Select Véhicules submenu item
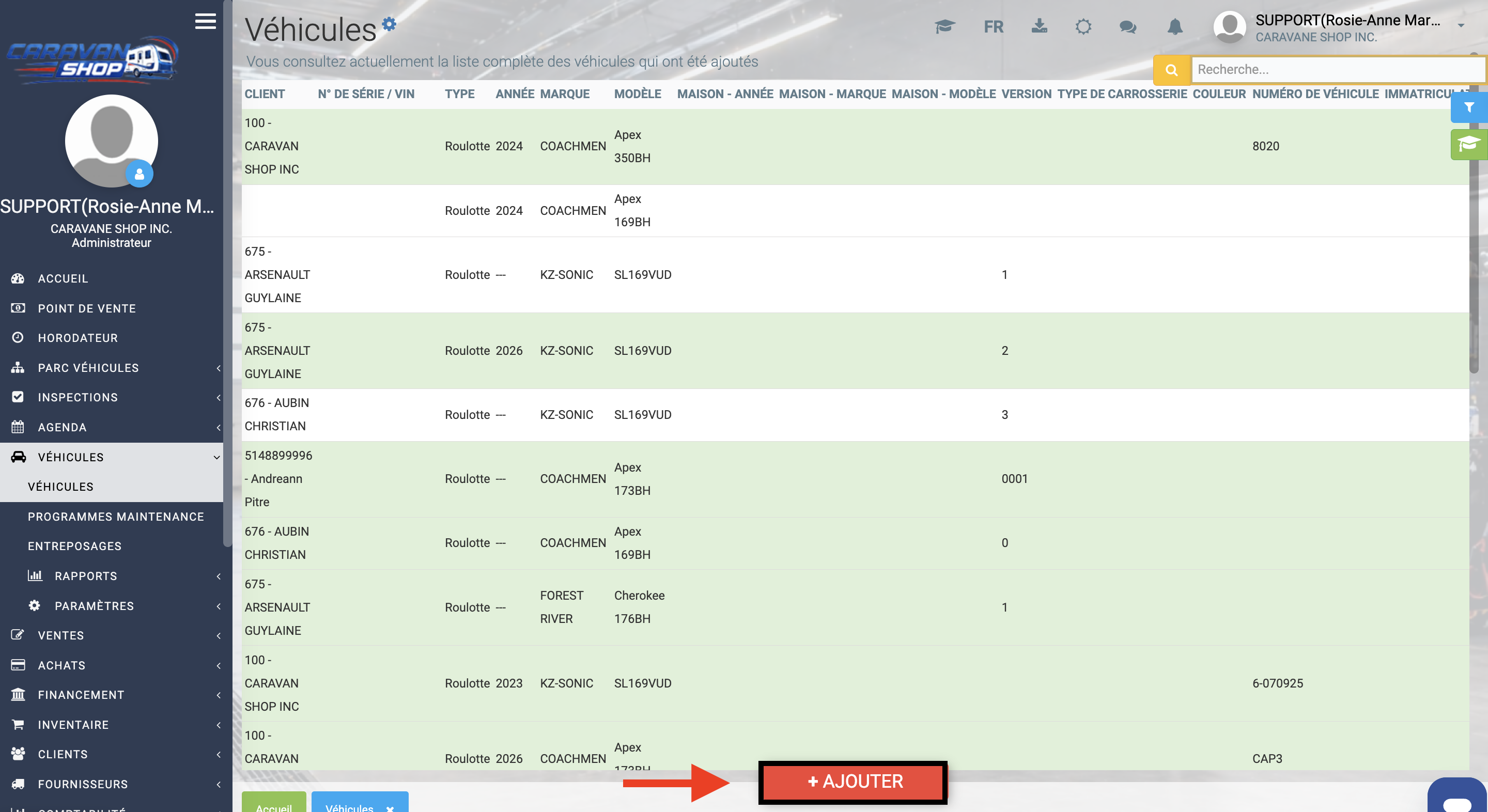 coord(112,487)
